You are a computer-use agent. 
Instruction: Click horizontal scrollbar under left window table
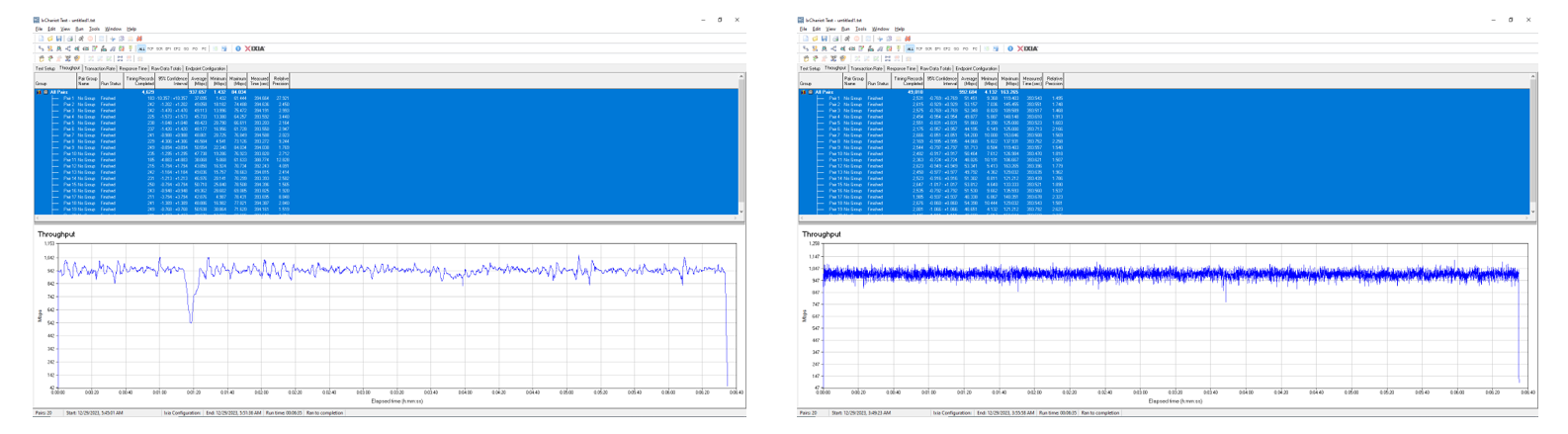pos(386,218)
